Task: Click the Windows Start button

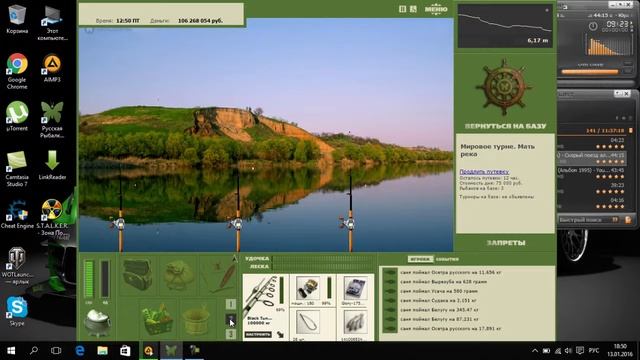Action: pos(11,351)
